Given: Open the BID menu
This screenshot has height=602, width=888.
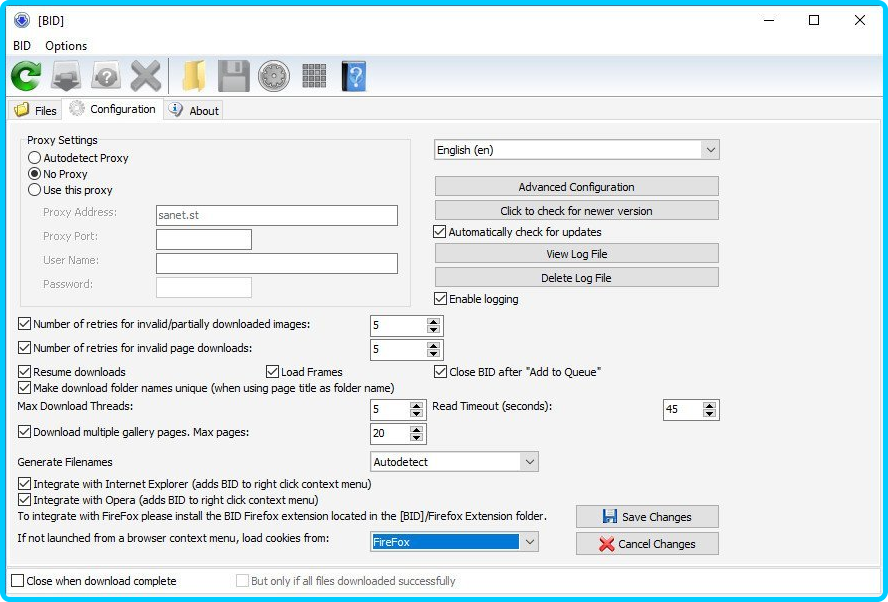Looking at the screenshot, I should point(22,46).
